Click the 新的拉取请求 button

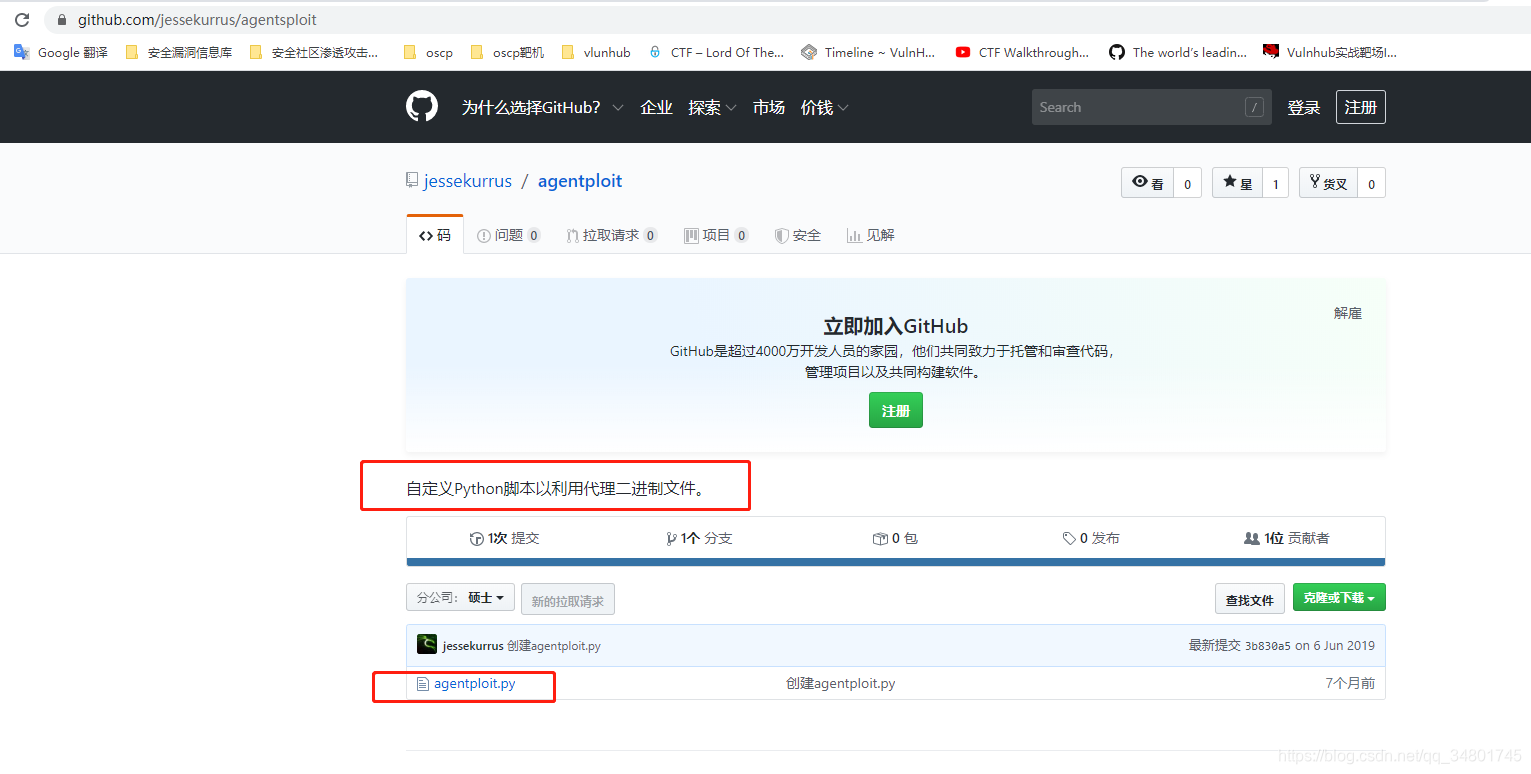click(567, 599)
